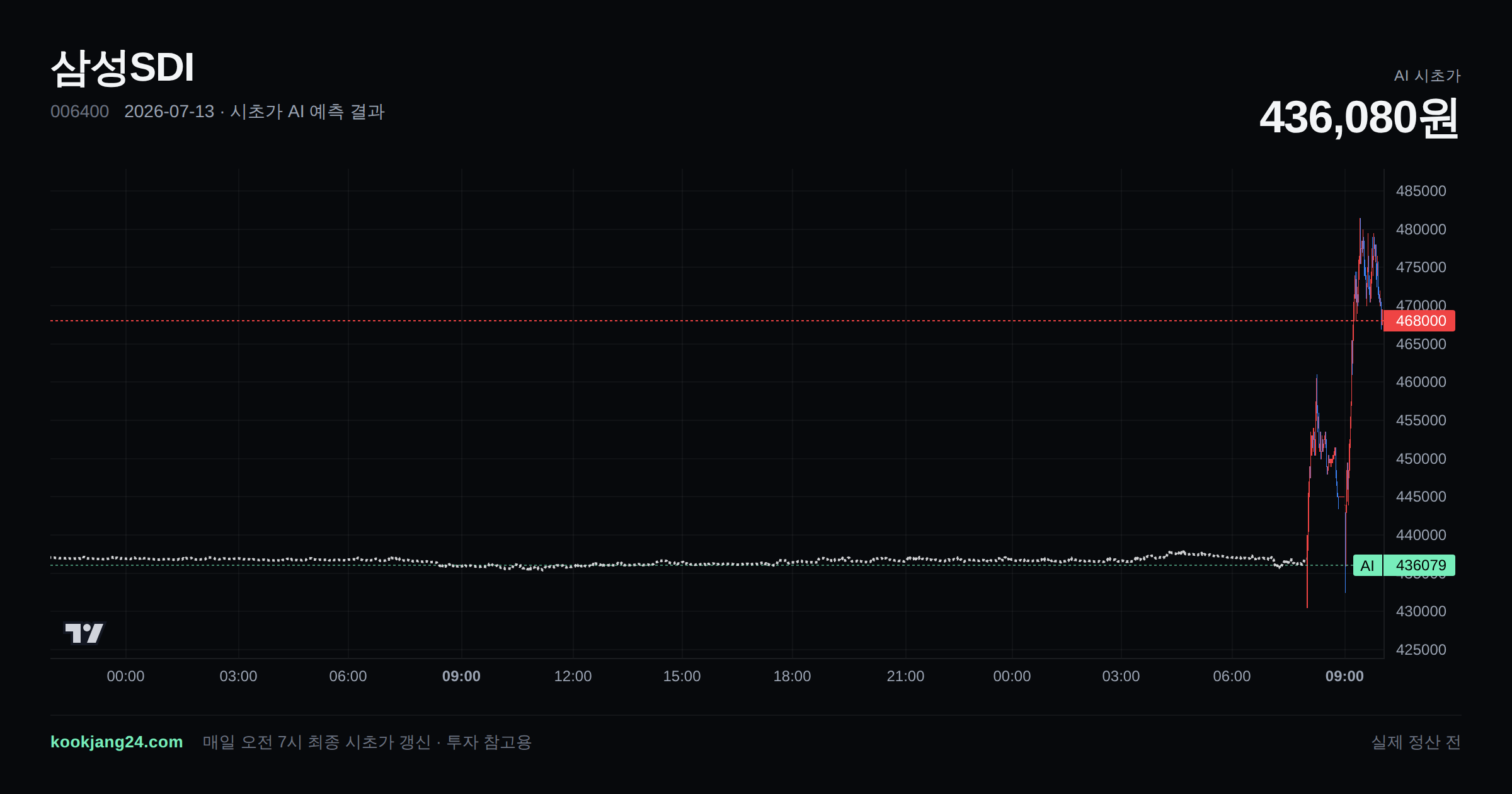Click the red 468000 price label
Image resolution: width=1512 pixels, height=794 pixels.
1419,321
